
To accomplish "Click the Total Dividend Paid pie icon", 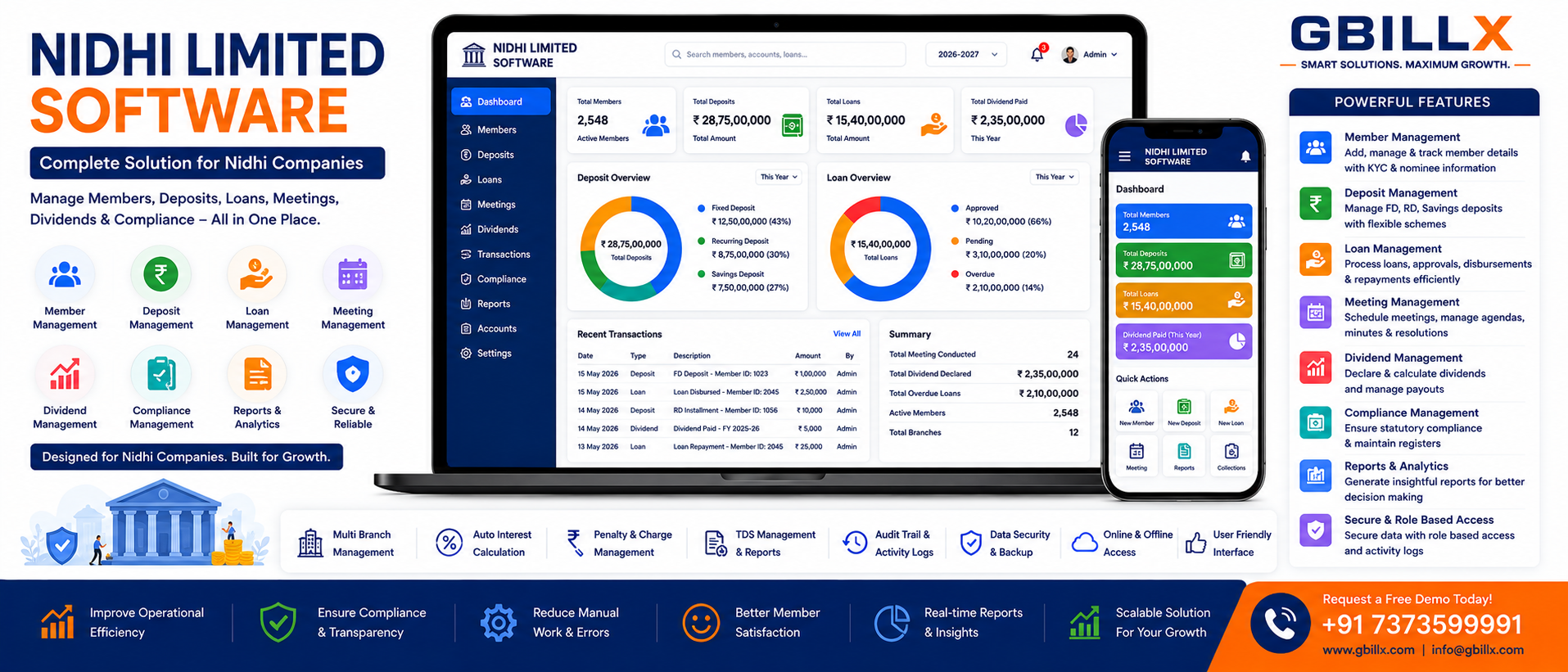I will point(1076,125).
